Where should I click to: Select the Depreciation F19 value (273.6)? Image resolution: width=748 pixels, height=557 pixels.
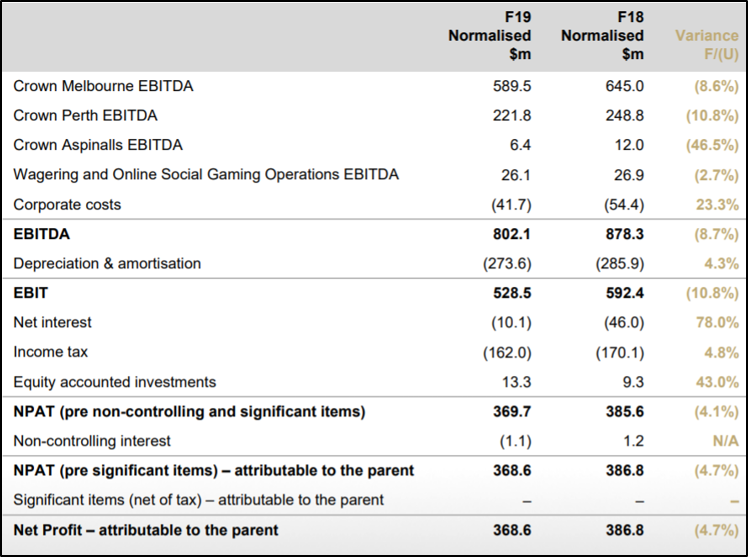point(507,264)
